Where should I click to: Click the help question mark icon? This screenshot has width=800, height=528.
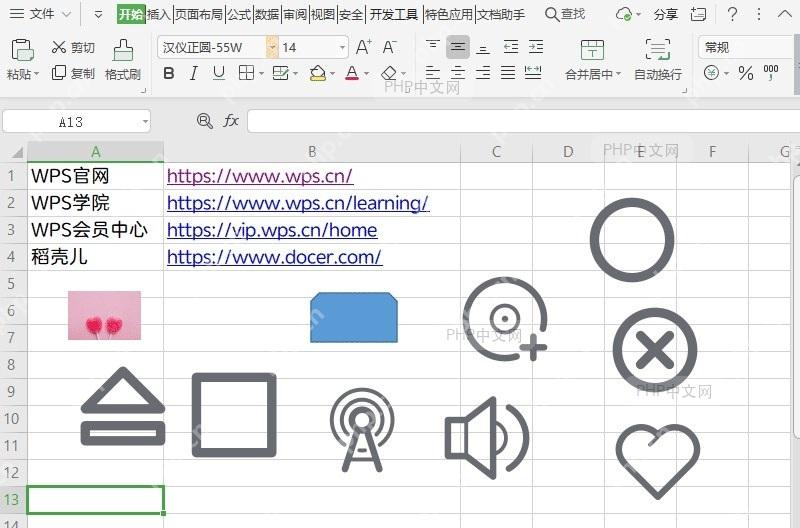[x=732, y=14]
